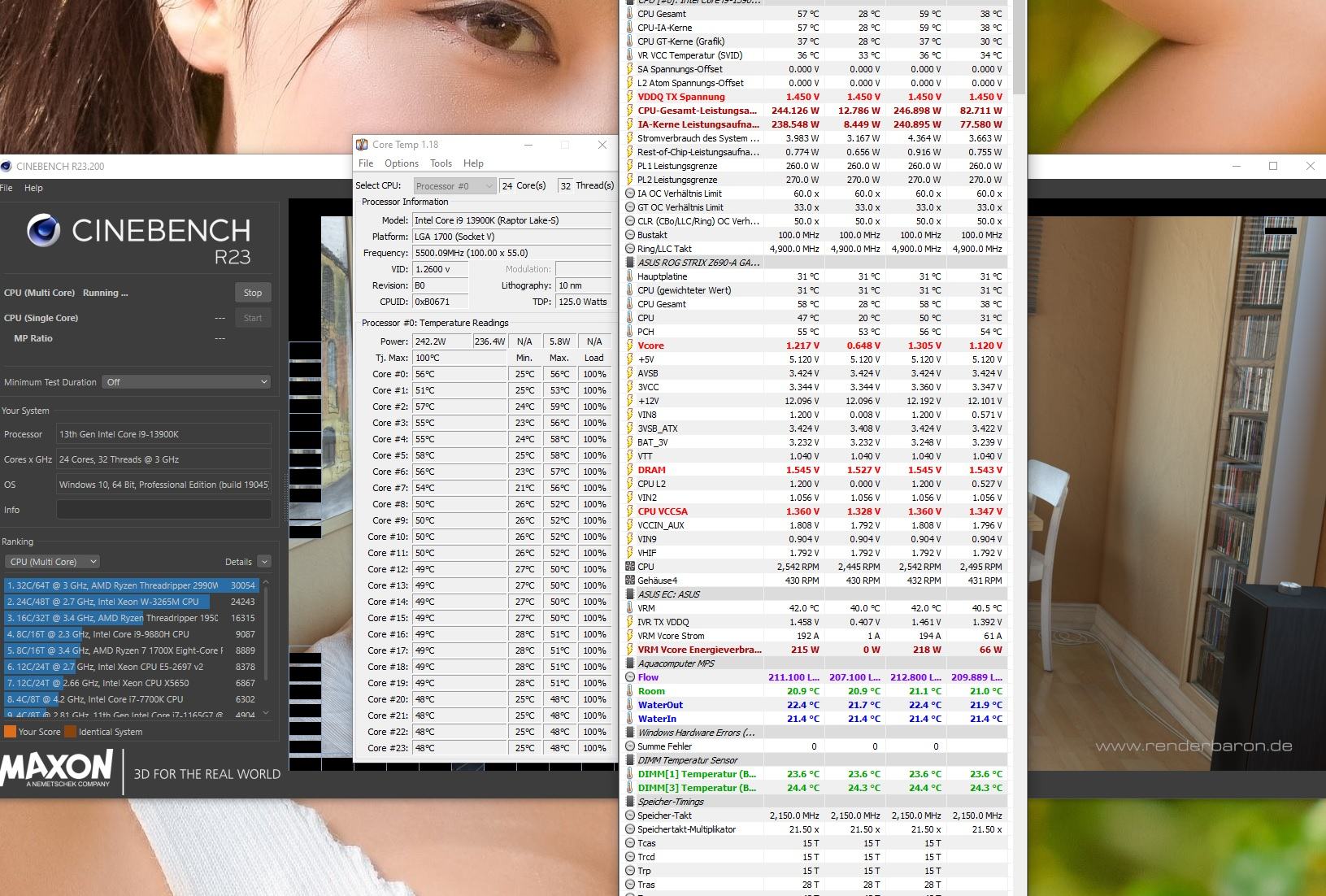Viewport: 1326px width, 896px height.
Task: Open File menu in Cinebench window
Action: (x=7, y=188)
